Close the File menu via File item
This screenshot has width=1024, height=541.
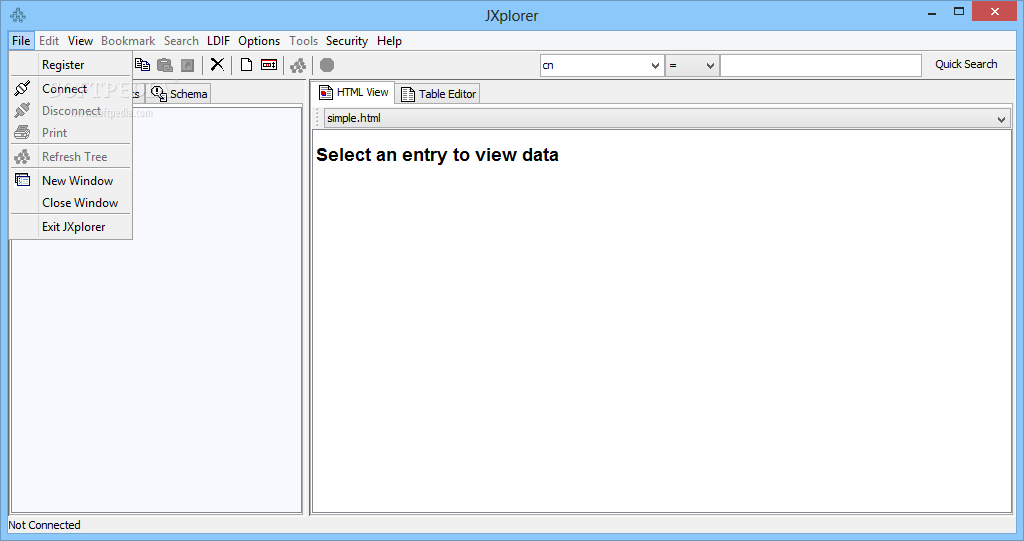21,41
